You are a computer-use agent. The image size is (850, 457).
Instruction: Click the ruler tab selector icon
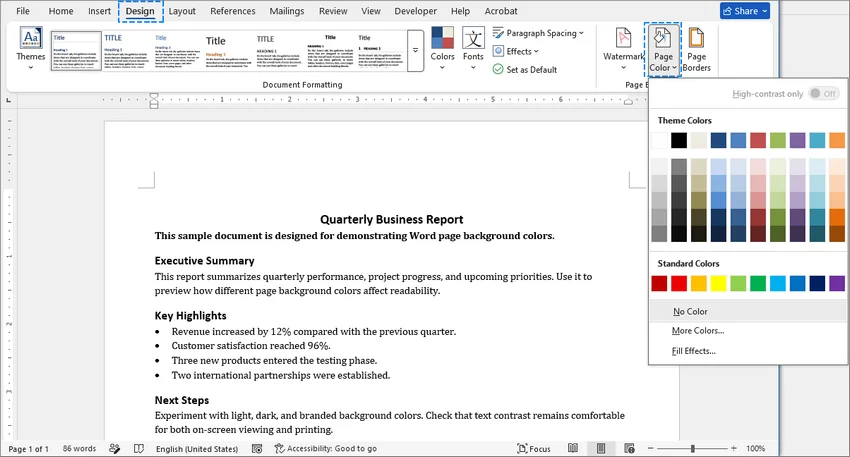click(x=8, y=100)
